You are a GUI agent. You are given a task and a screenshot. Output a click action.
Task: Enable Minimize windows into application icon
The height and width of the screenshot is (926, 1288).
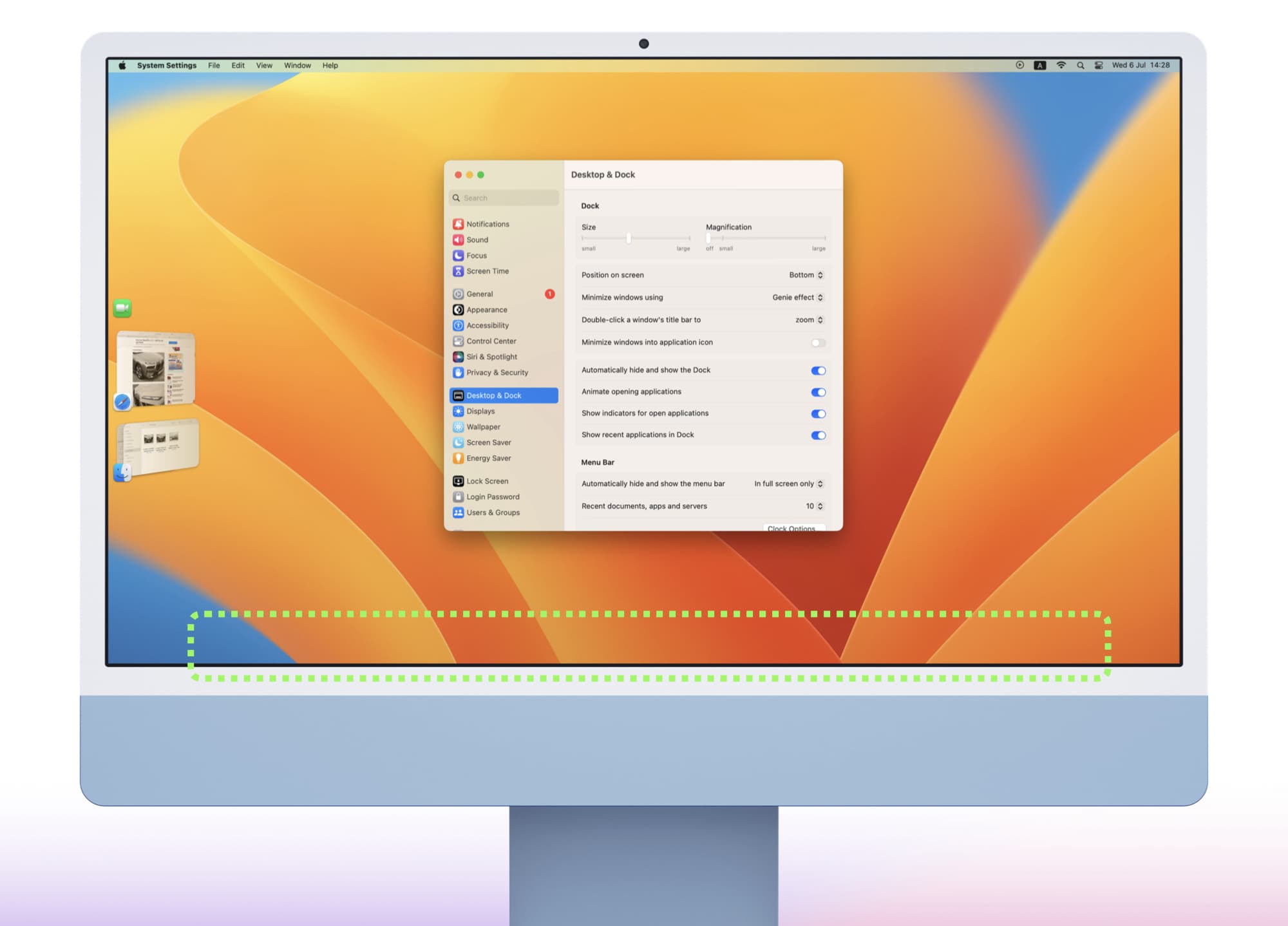[x=818, y=343]
